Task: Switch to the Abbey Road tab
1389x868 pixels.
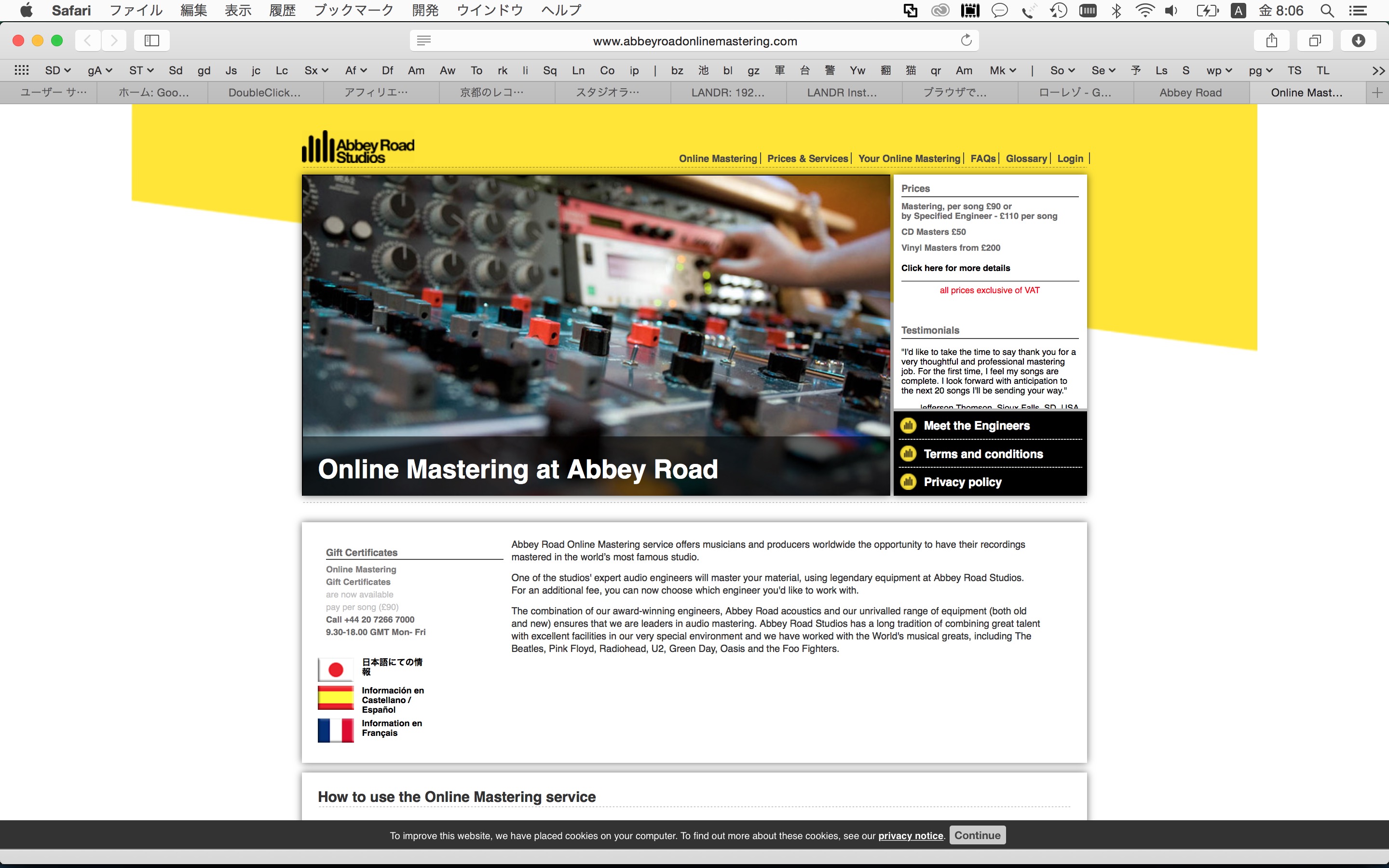Action: pyautogui.click(x=1190, y=93)
